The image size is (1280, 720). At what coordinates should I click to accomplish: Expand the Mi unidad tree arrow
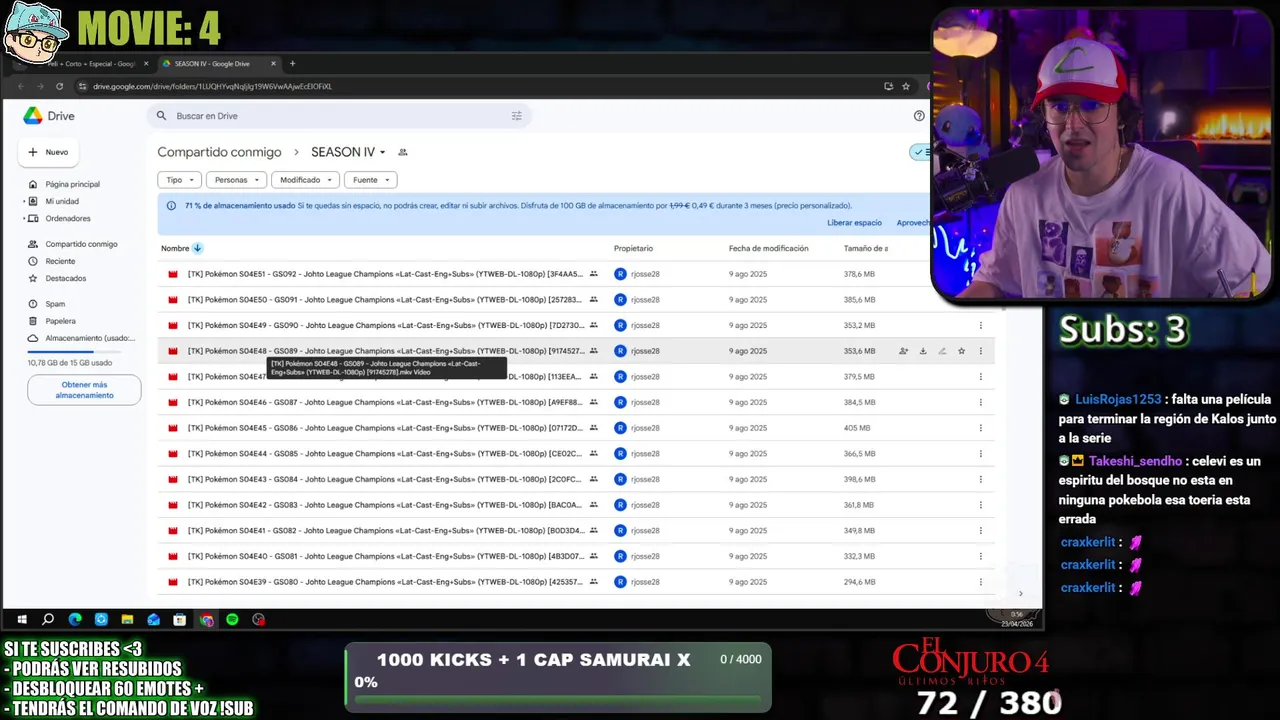tap(24, 201)
